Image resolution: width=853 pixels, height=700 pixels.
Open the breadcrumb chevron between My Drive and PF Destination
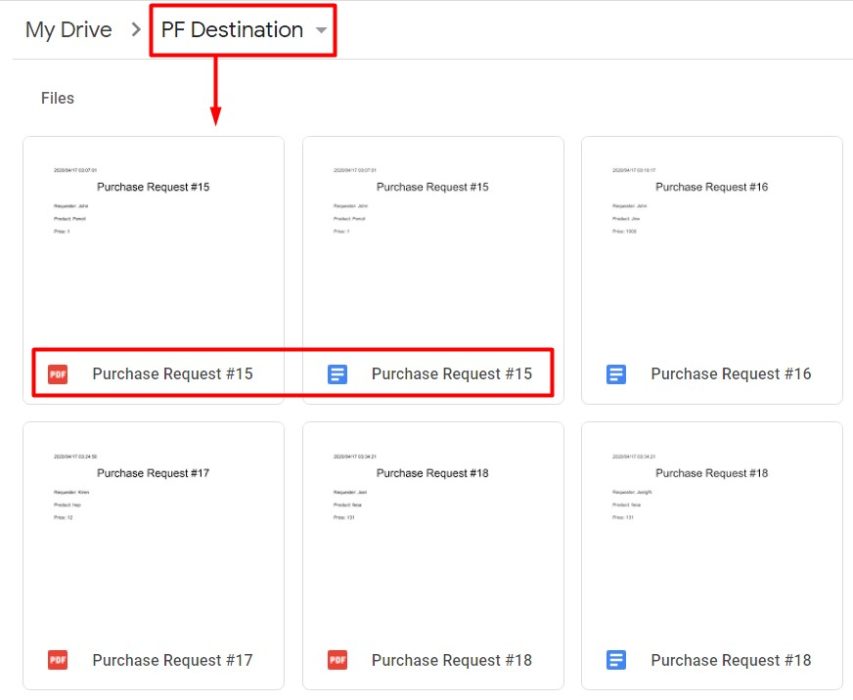tap(134, 30)
